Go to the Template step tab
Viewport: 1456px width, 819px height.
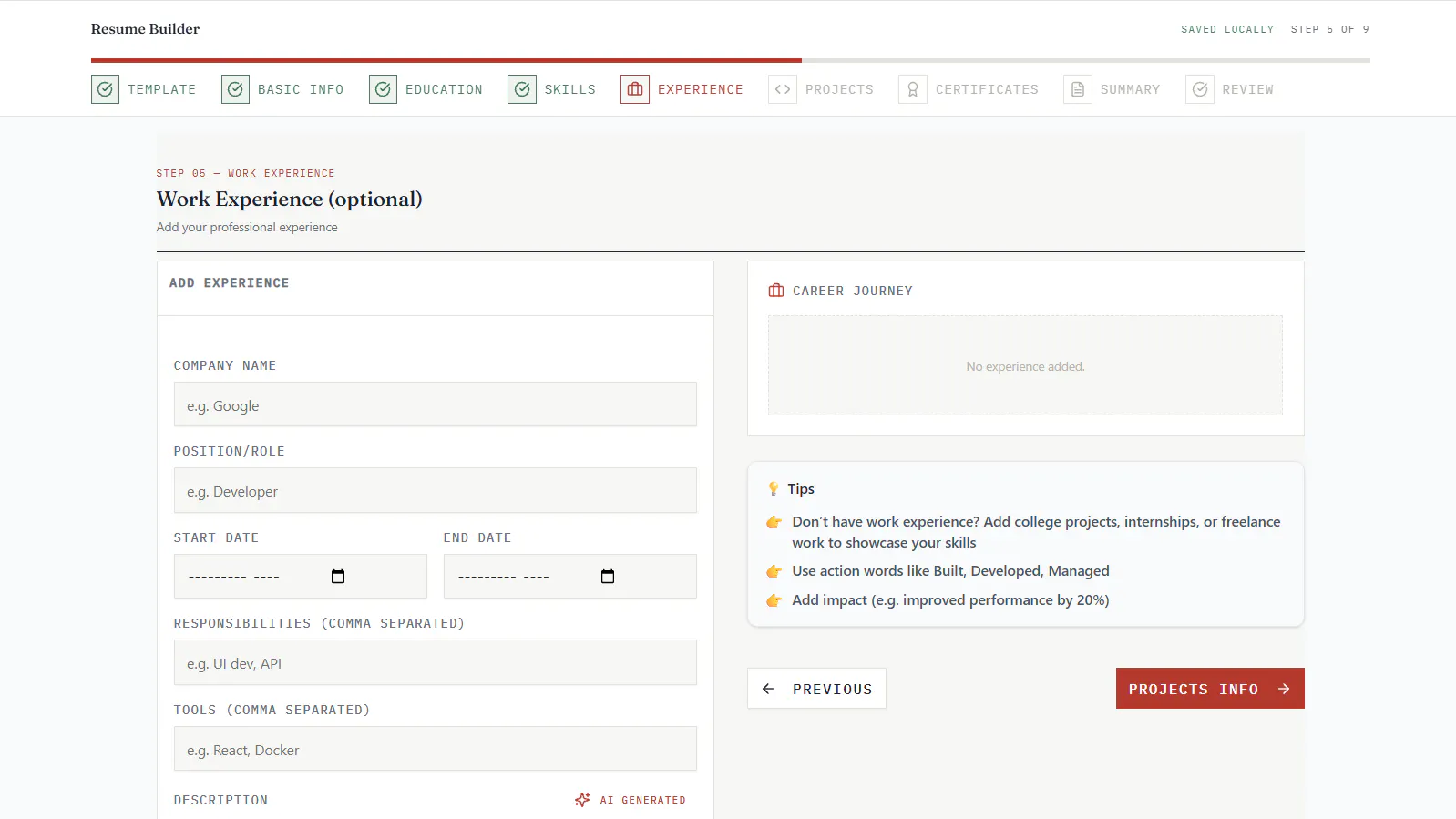point(144,89)
